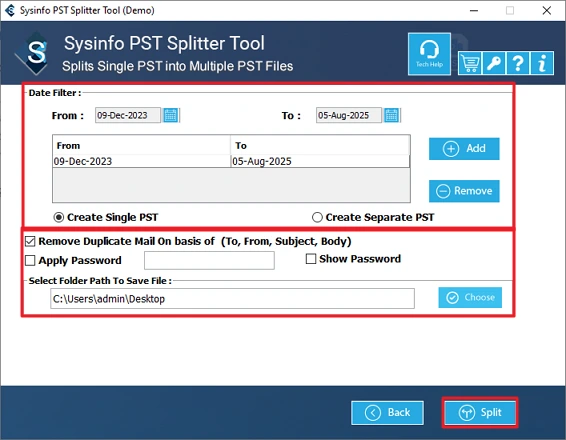
Task: Open the From date calendar picker
Action: (170, 116)
